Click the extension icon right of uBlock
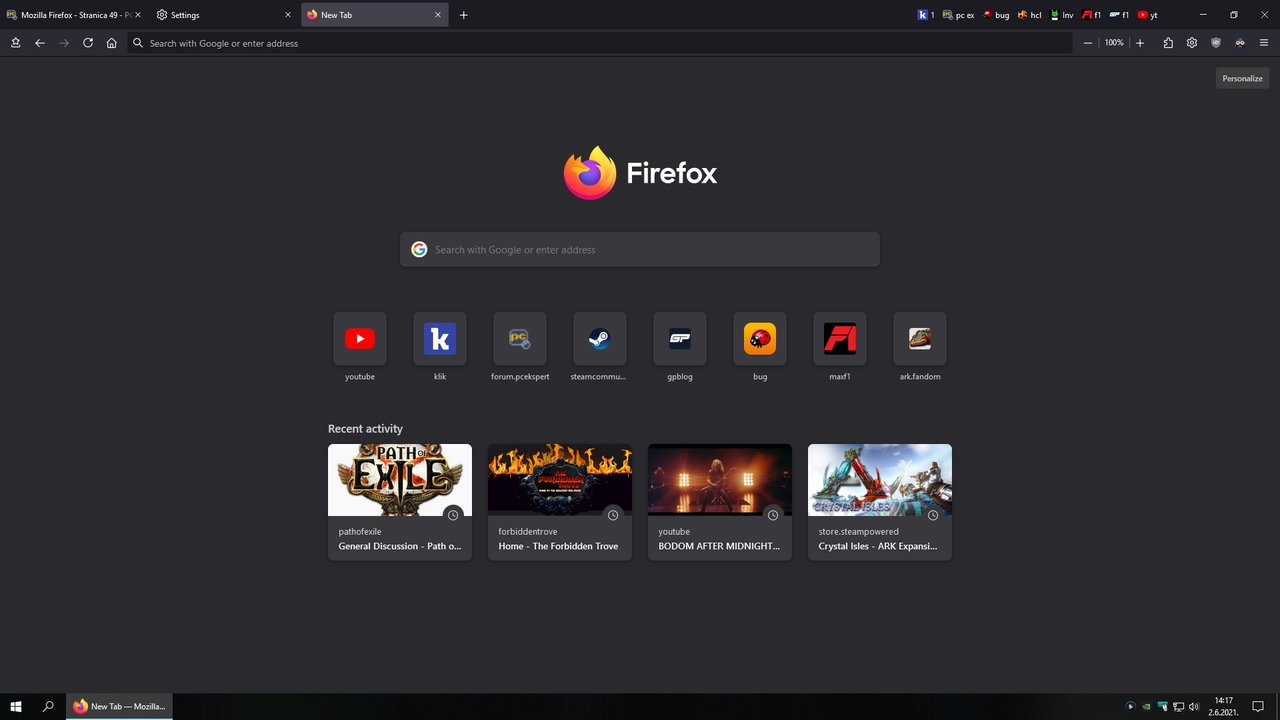The height and width of the screenshot is (720, 1280). click(x=1240, y=43)
